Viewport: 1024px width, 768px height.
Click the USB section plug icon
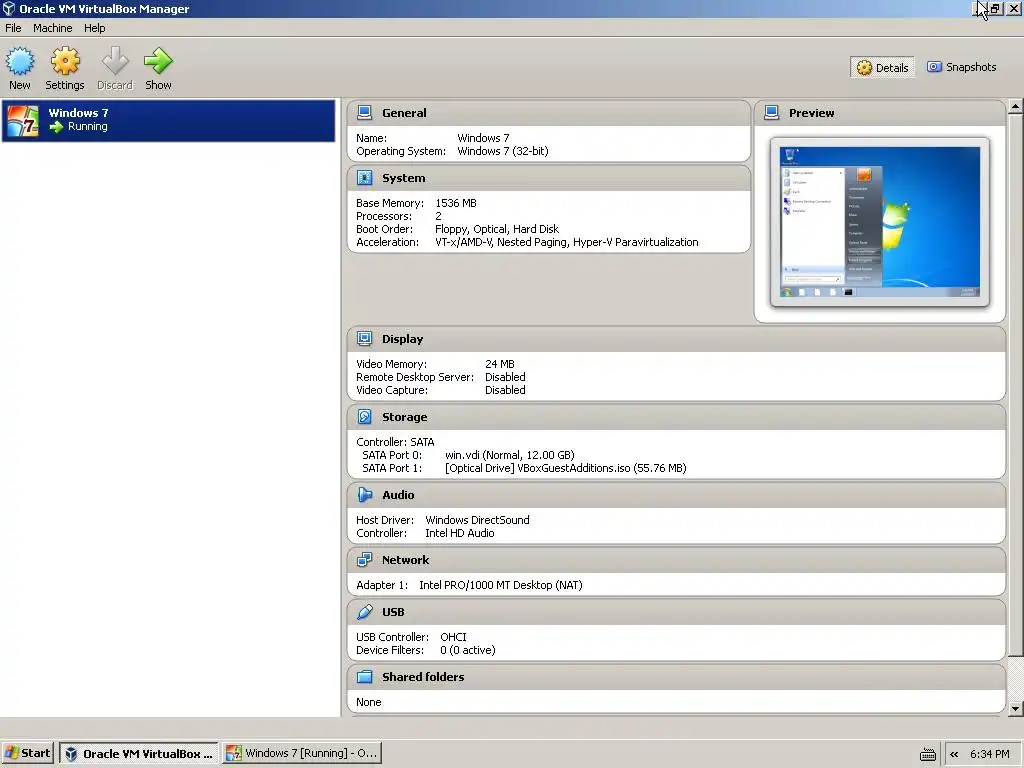[x=364, y=612]
